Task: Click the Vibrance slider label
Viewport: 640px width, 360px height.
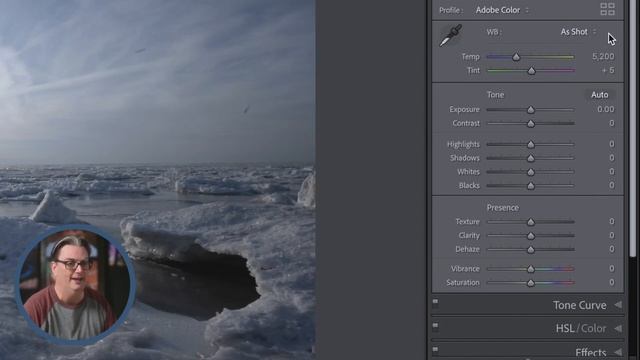Action: coord(465,269)
